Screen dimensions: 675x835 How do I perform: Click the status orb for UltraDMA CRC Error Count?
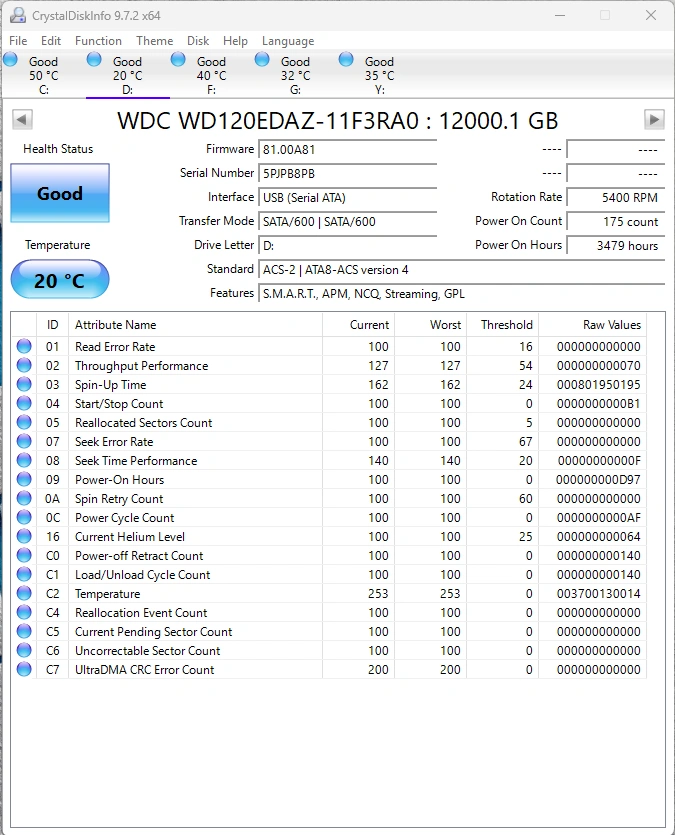24,670
